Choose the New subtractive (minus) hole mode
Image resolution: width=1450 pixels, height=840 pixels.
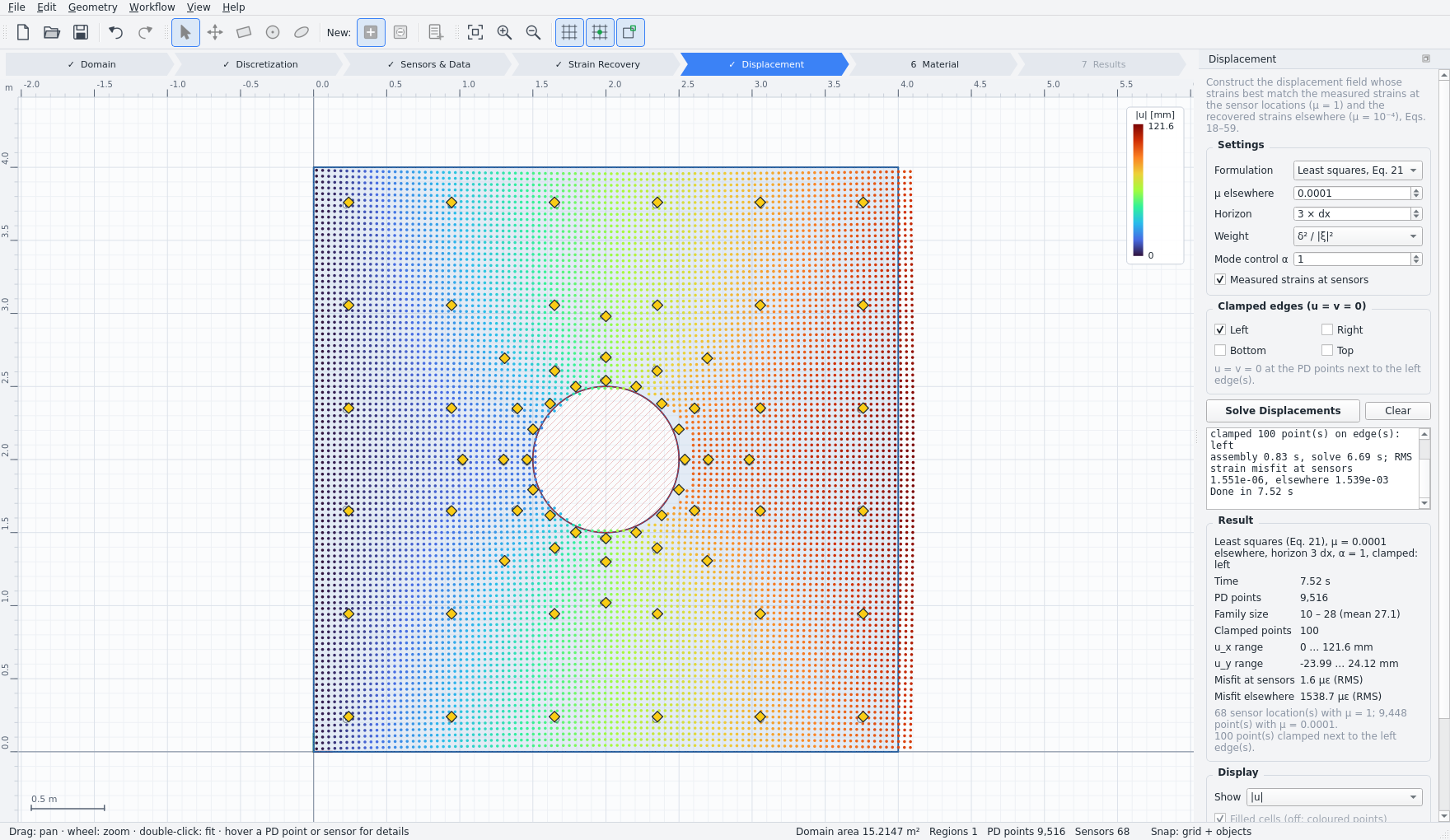tap(400, 32)
